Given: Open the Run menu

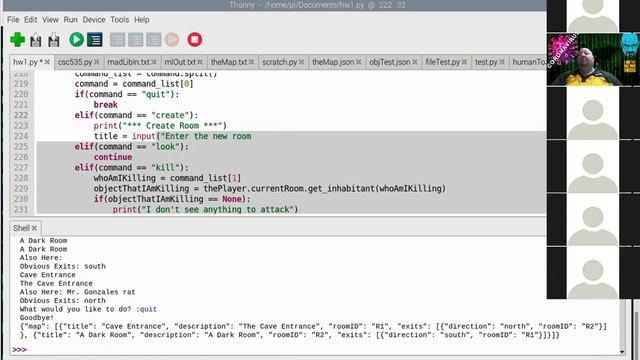Looking at the screenshot, I should coord(70,20).
